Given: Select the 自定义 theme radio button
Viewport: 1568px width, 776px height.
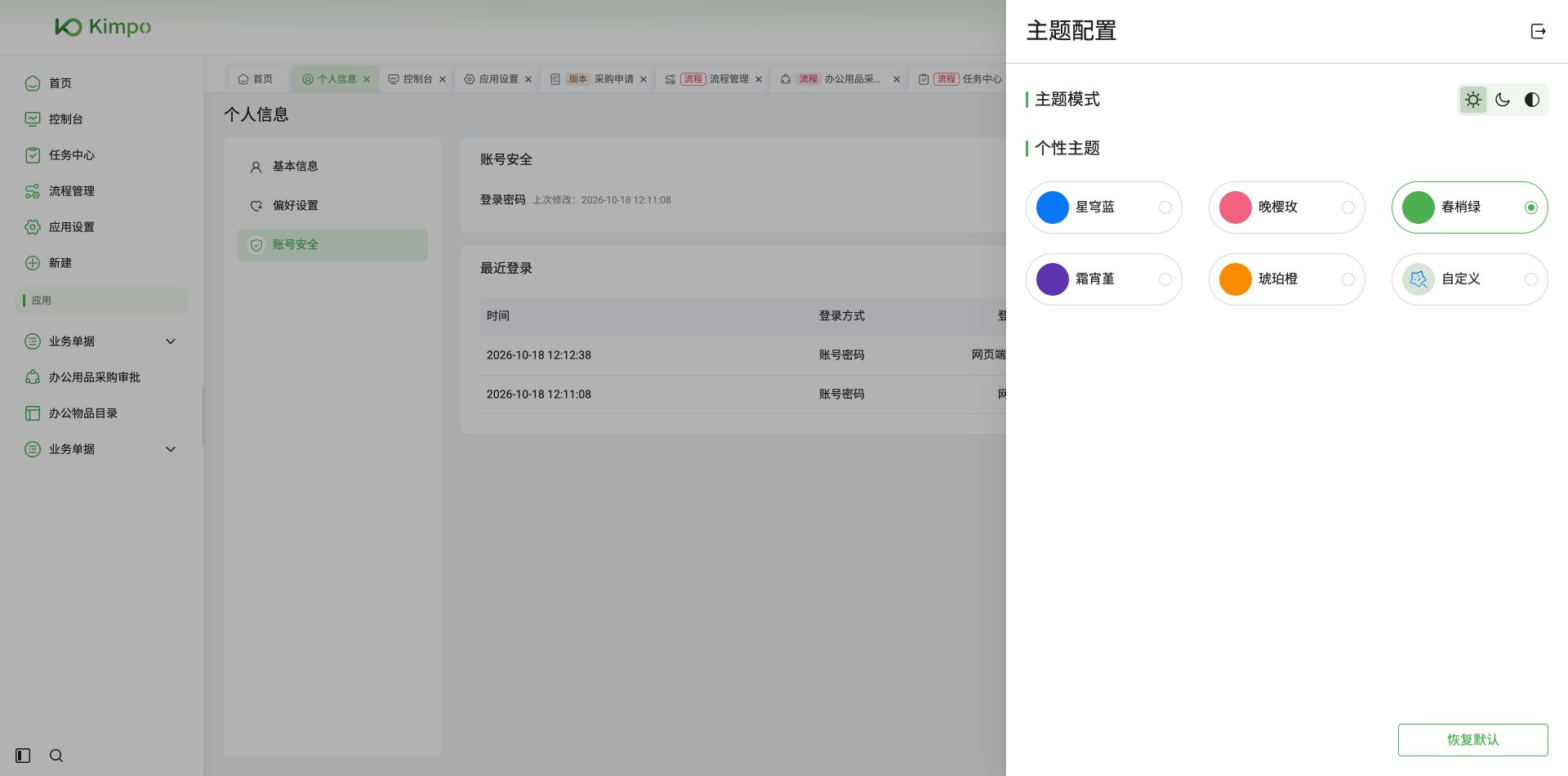Looking at the screenshot, I should tap(1531, 279).
